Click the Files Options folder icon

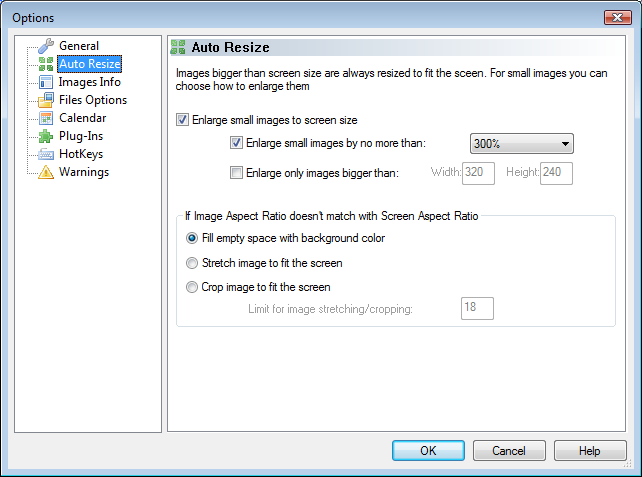(46, 100)
